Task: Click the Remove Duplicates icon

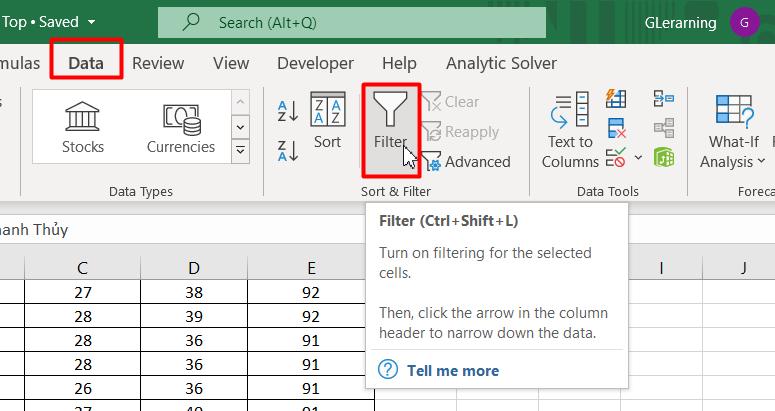Action: coord(616,128)
